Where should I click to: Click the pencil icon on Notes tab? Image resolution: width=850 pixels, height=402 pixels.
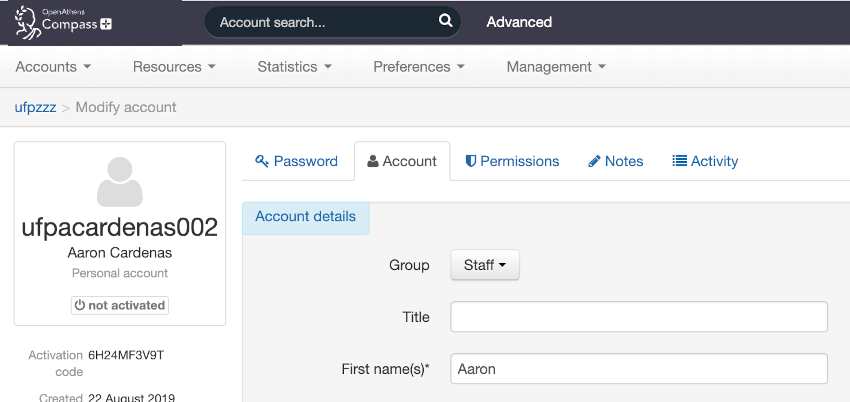pos(594,161)
